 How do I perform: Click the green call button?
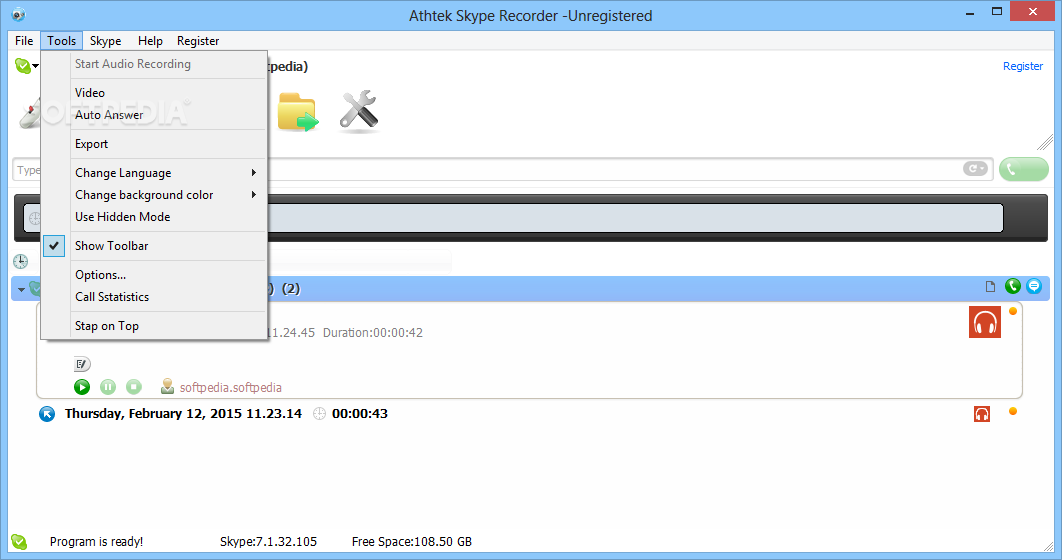[1023, 169]
